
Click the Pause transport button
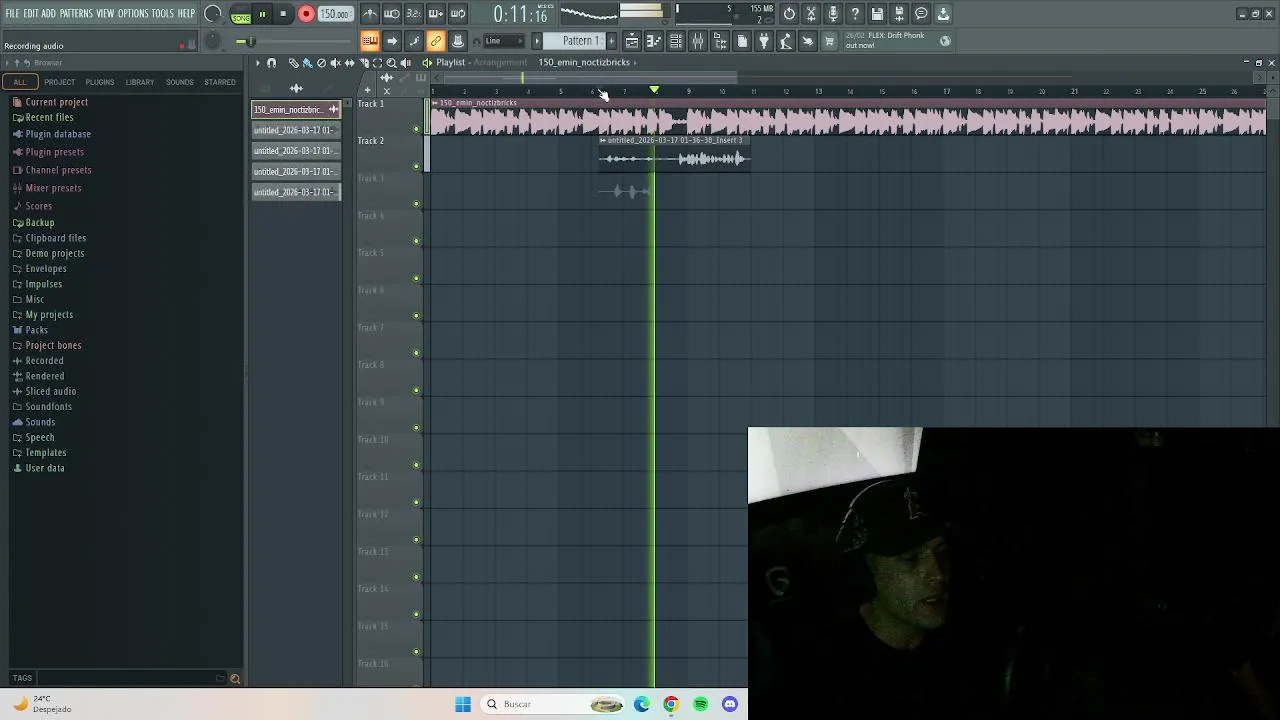point(262,14)
